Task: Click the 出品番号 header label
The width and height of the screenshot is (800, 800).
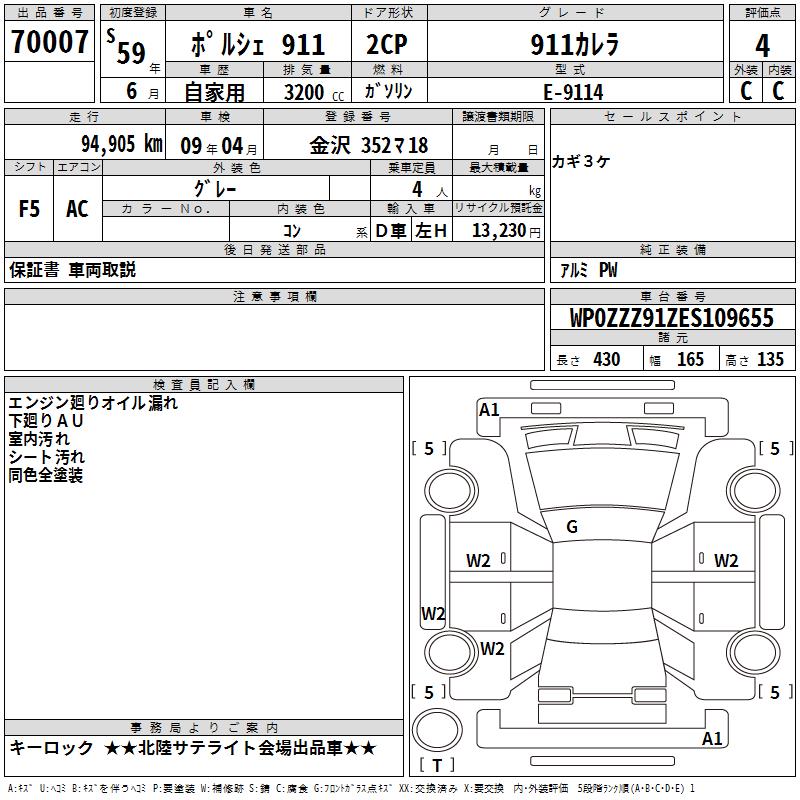Action: 49,13
